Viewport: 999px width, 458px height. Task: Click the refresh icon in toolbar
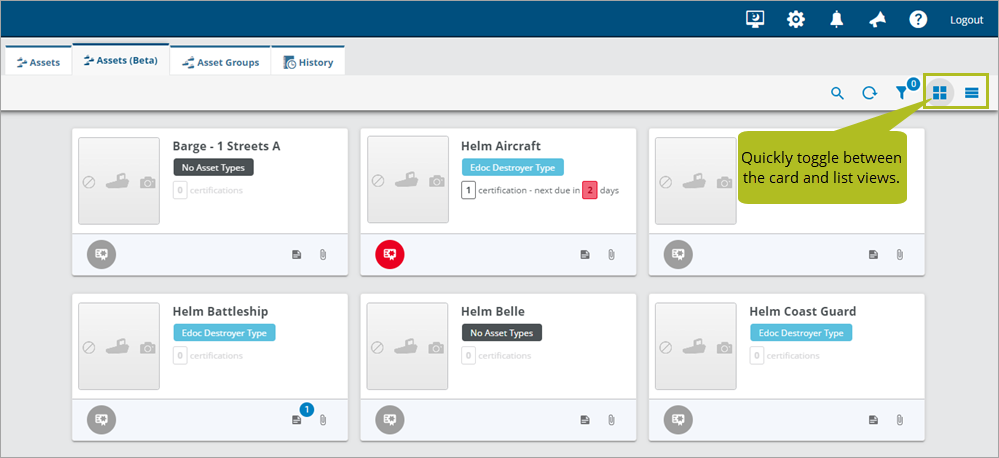tap(869, 93)
